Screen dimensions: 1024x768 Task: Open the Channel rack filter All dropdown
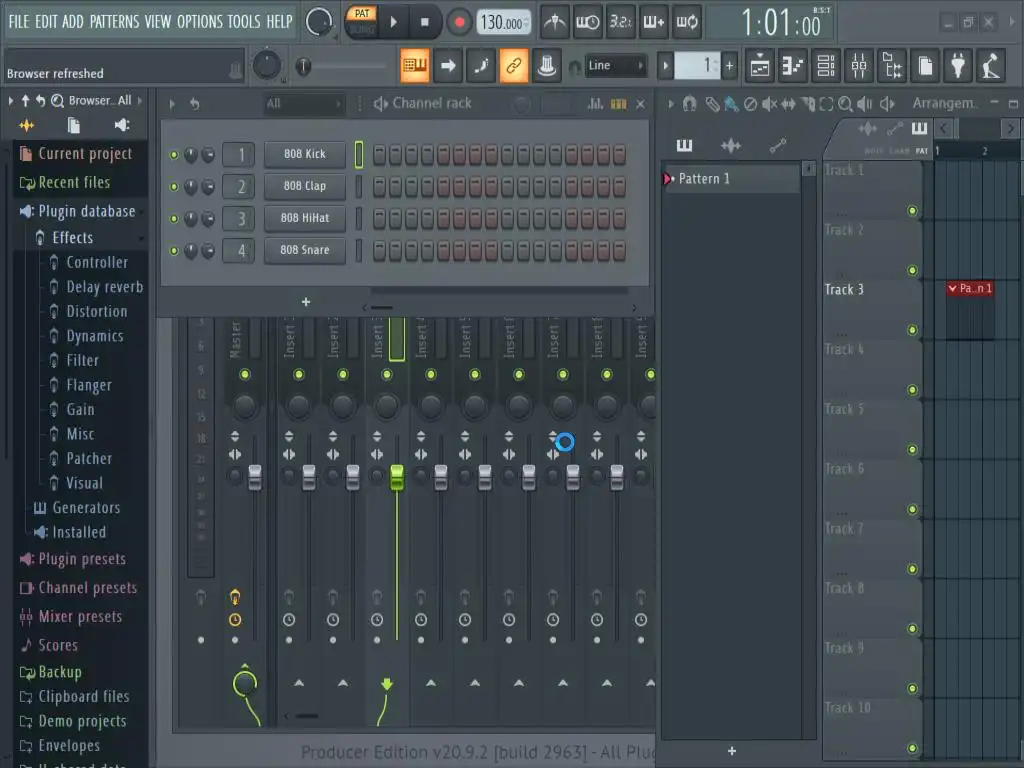pos(303,104)
